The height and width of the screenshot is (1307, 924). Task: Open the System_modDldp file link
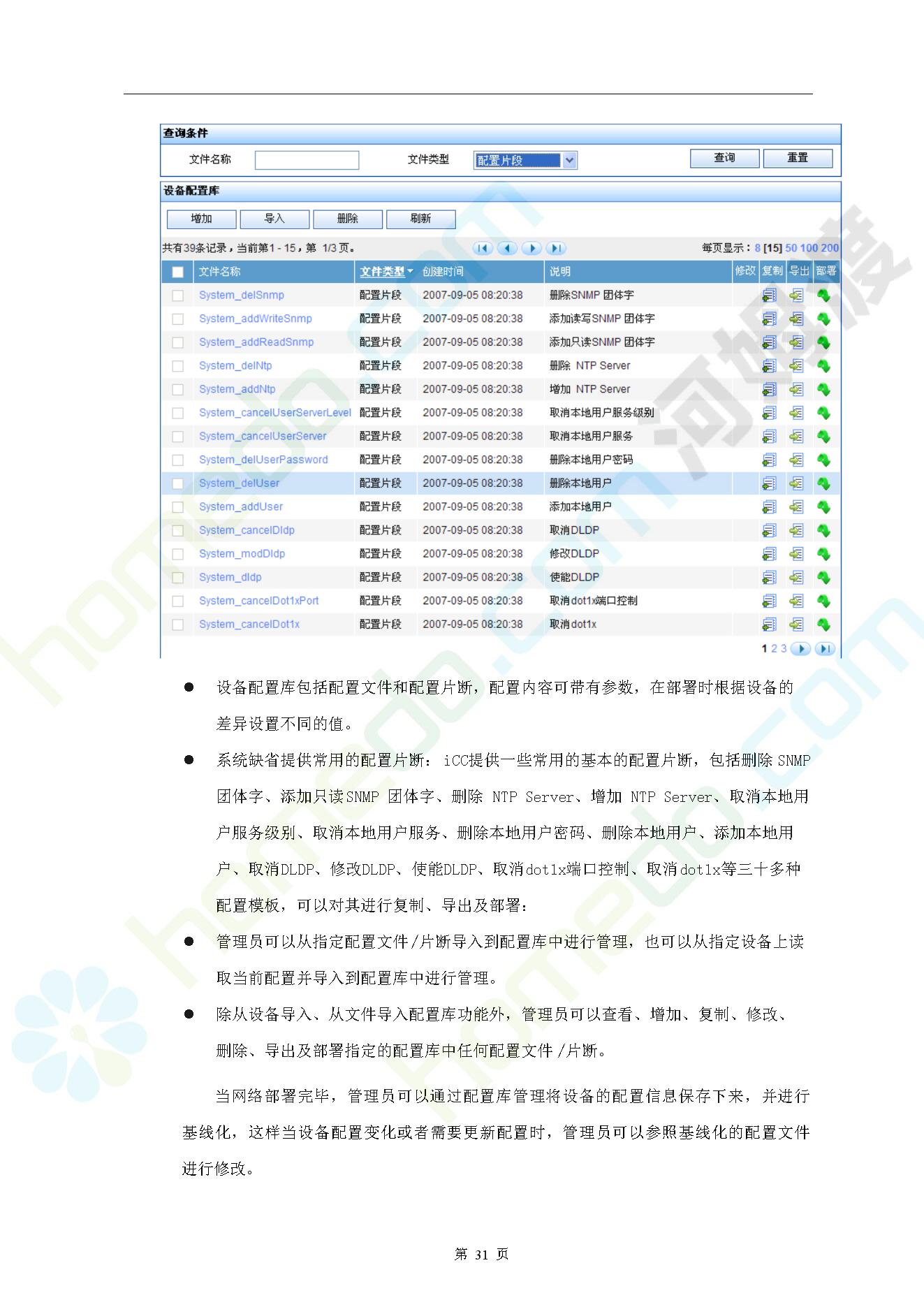pos(242,554)
